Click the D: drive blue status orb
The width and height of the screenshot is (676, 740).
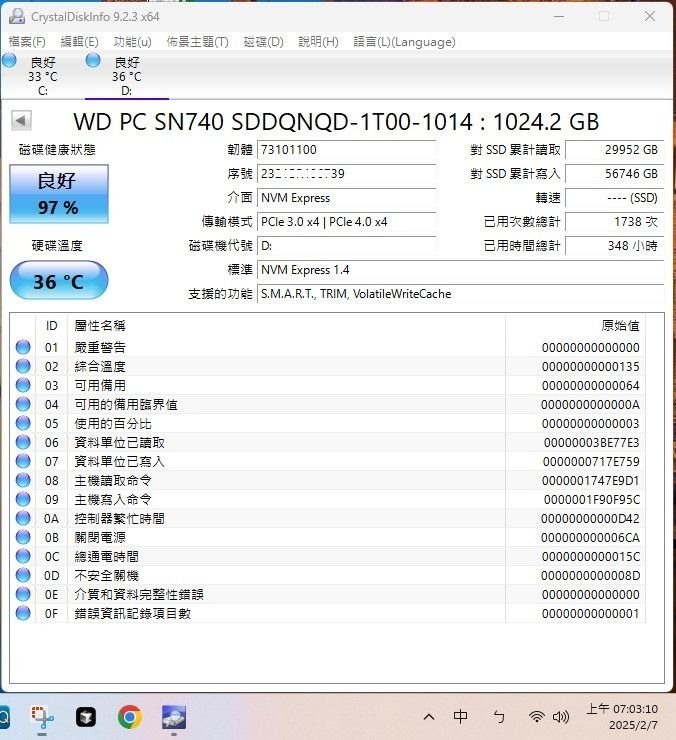point(93,60)
